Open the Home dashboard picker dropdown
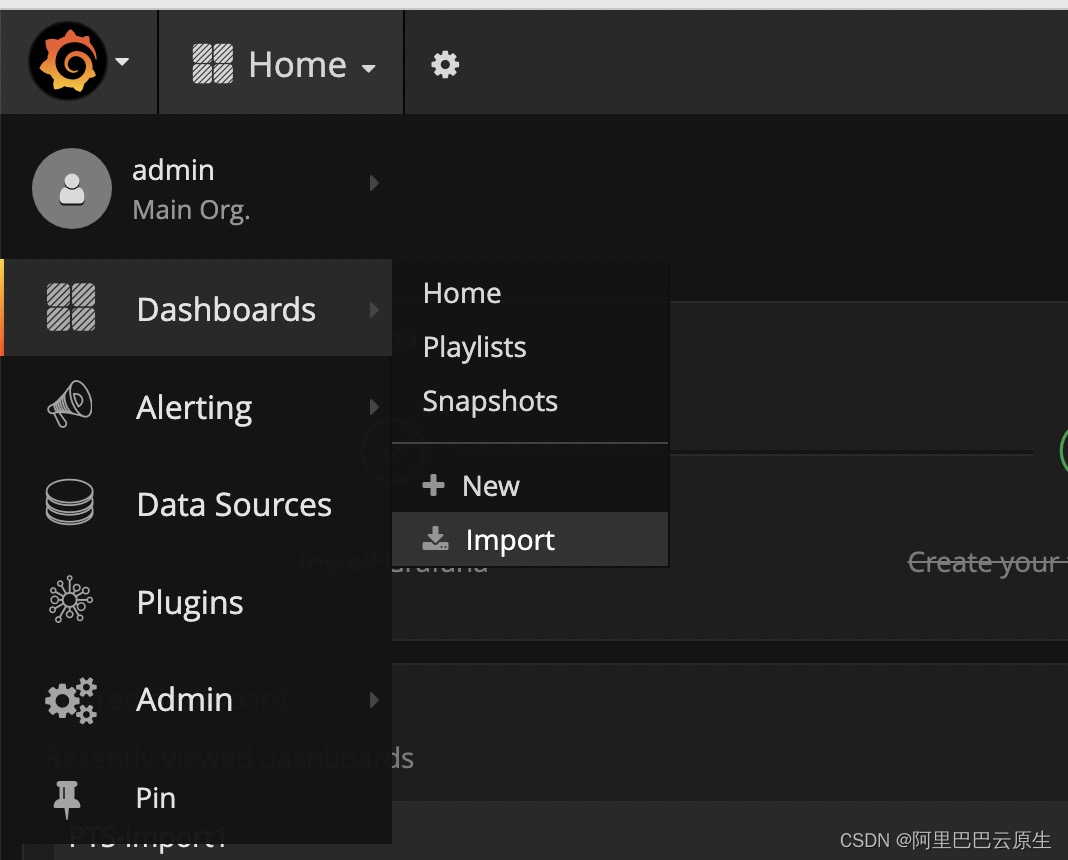Viewport: 1068px width, 860px height. pyautogui.click(x=283, y=64)
